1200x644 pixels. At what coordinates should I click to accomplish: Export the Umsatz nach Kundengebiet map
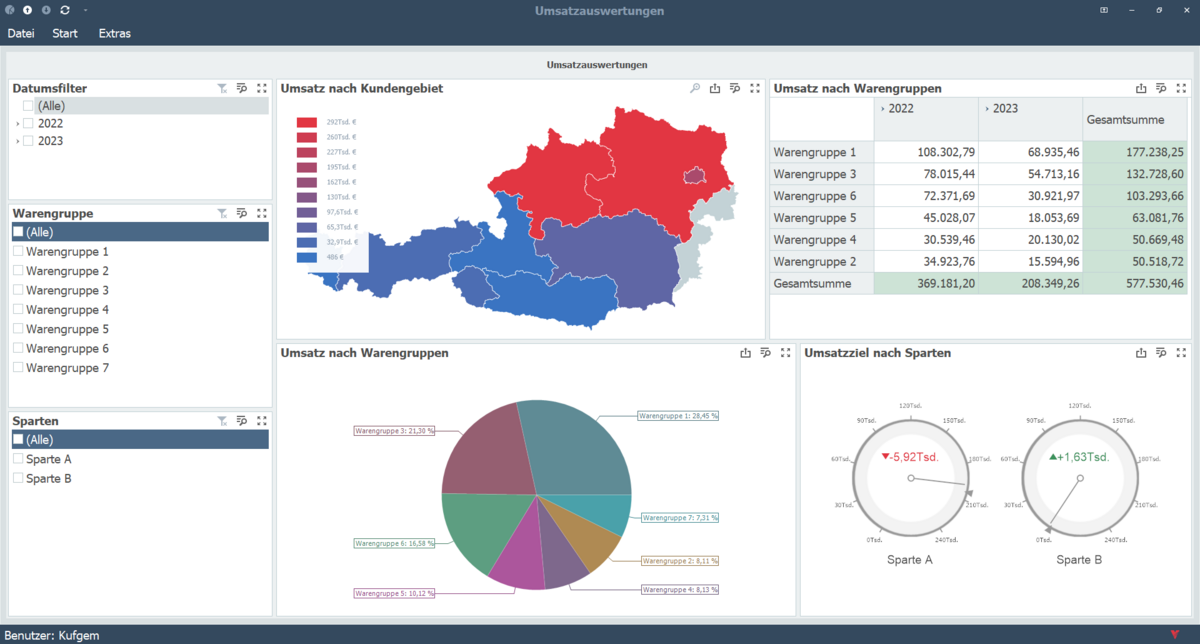click(x=715, y=88)
